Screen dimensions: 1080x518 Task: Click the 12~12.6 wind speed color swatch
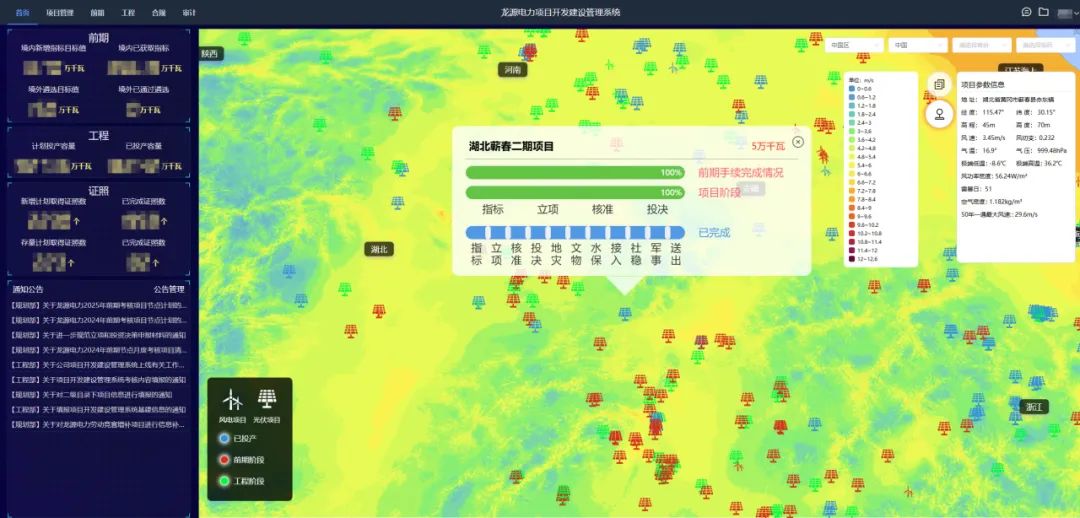pyautogui.click(x=853, y=258)
